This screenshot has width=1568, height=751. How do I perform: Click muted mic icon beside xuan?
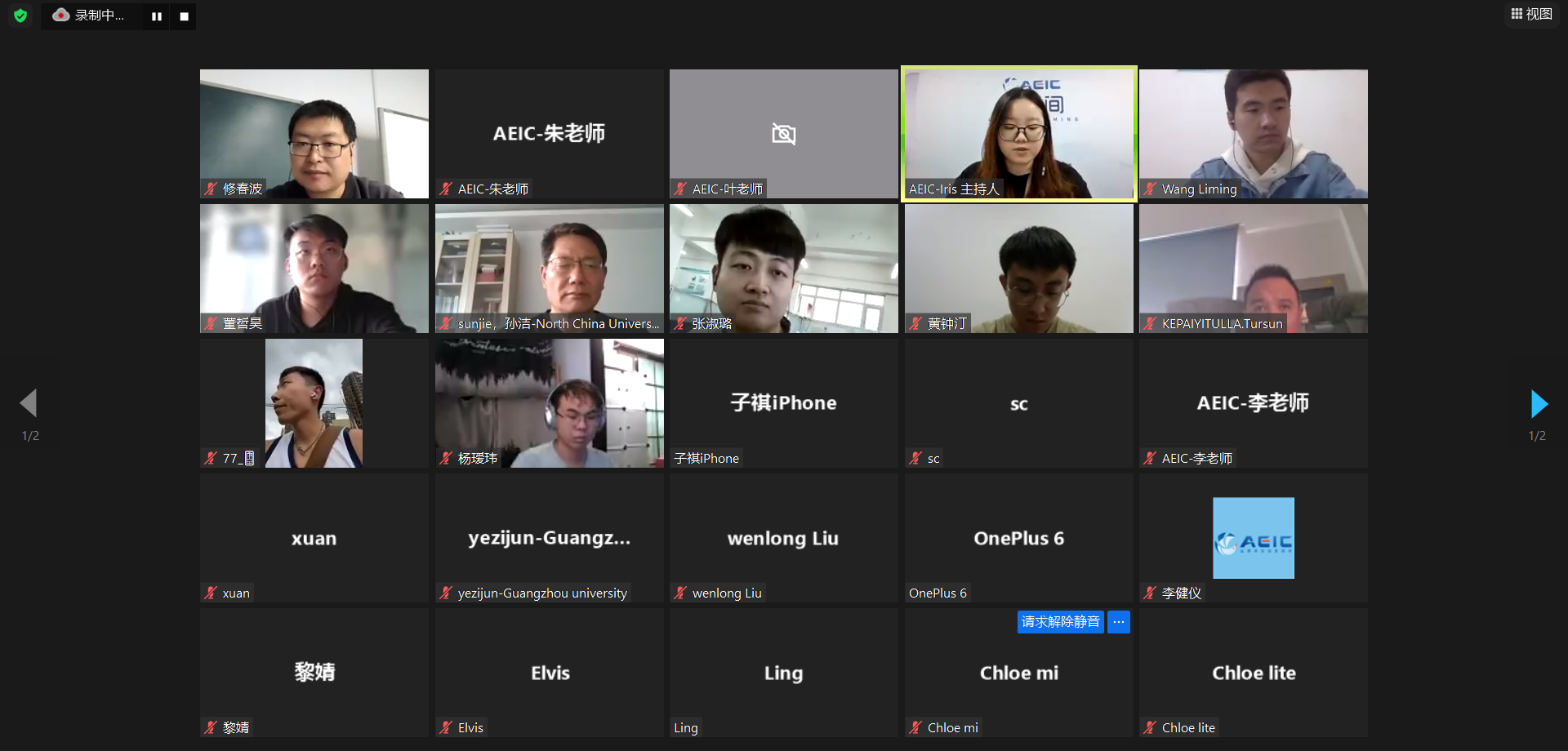[211, 593]
